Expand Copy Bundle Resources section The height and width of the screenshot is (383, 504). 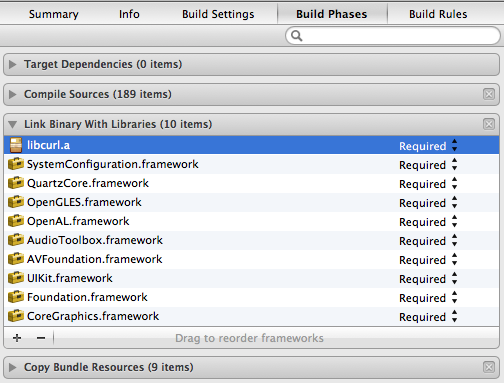(x=13, y=367)
